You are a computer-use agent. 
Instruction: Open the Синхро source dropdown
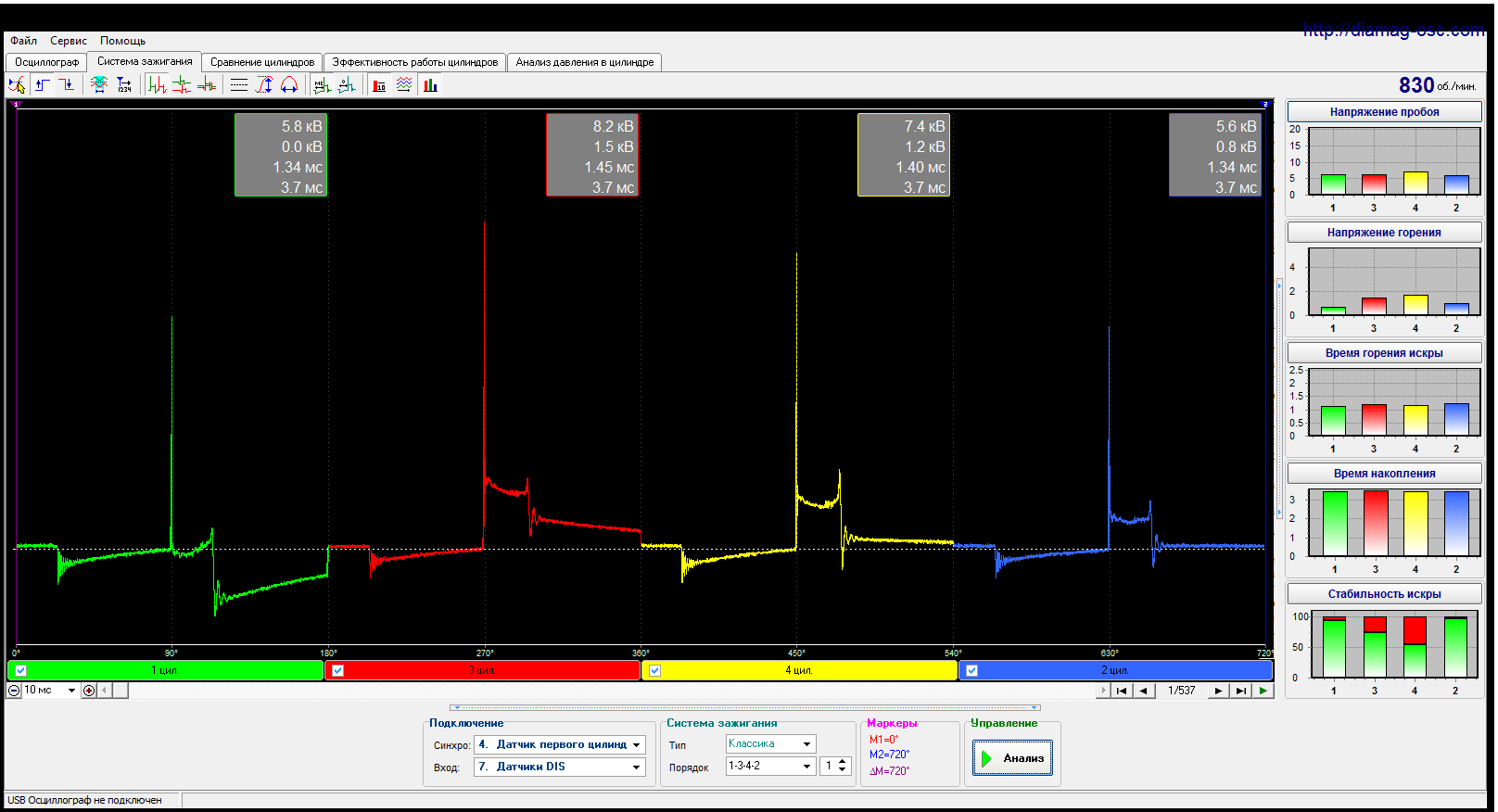pos(637,744)
